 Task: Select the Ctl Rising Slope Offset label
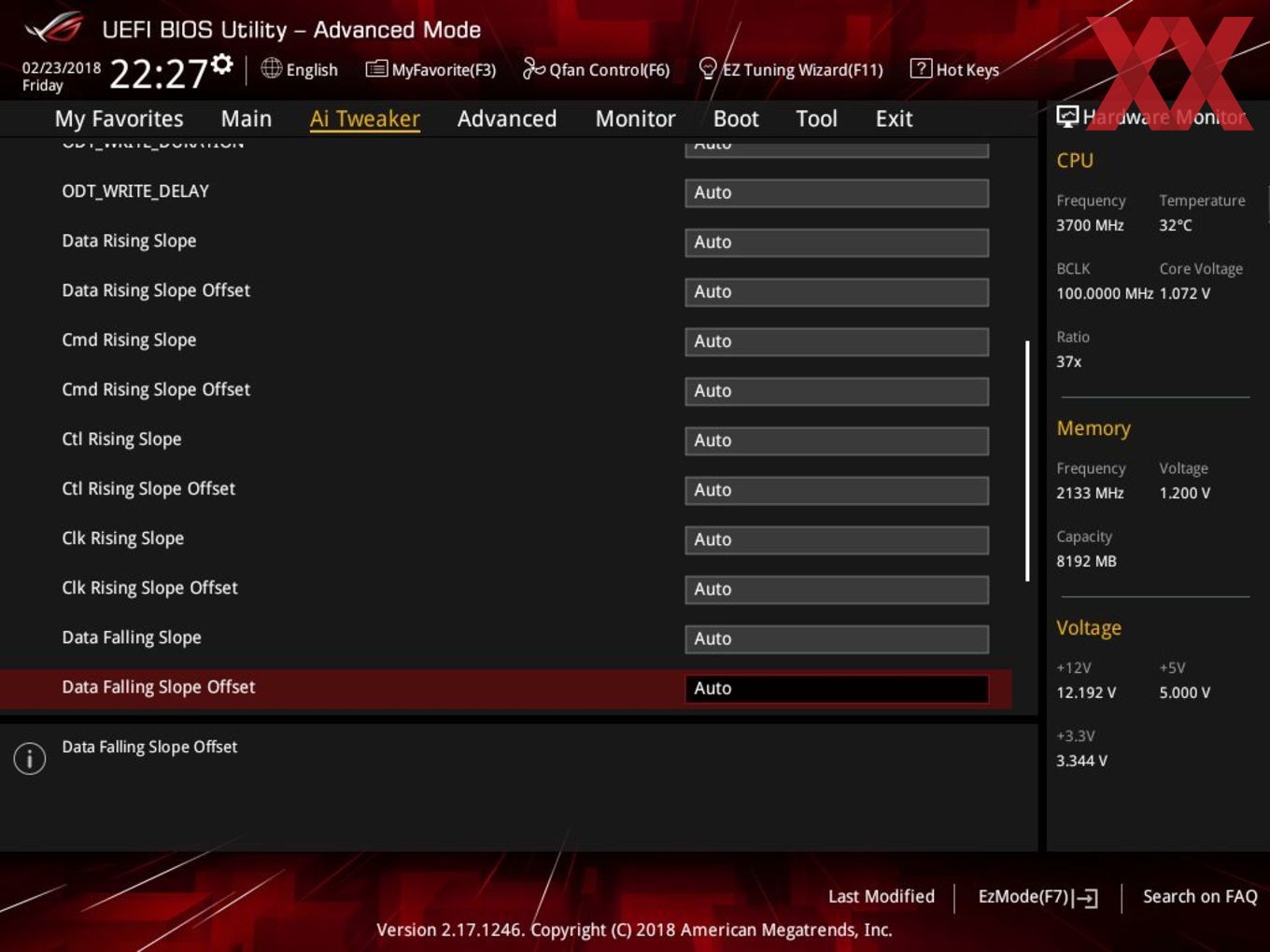coord(148,488)
